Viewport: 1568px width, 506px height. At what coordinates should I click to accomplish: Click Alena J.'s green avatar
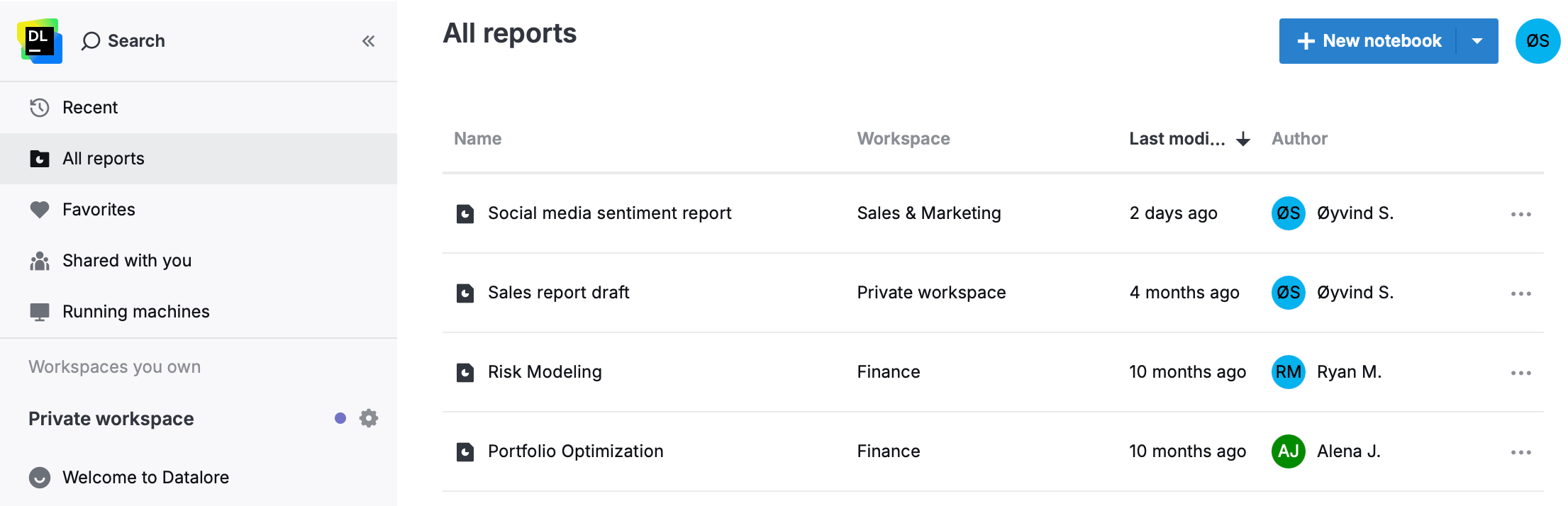click(x=1288, y=451)
